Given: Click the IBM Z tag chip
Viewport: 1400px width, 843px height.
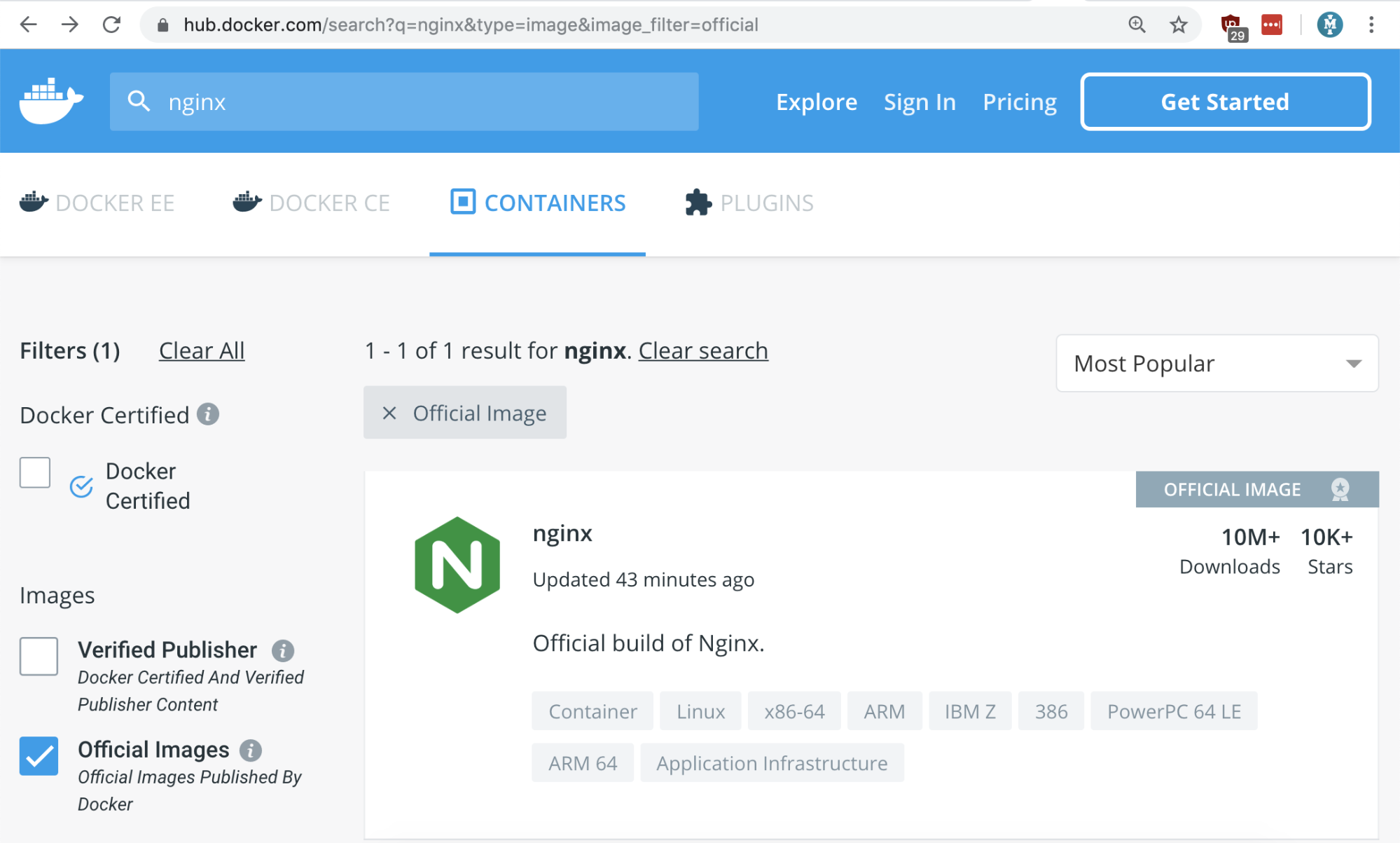Looking at the screenshot, I should [970, 711].
